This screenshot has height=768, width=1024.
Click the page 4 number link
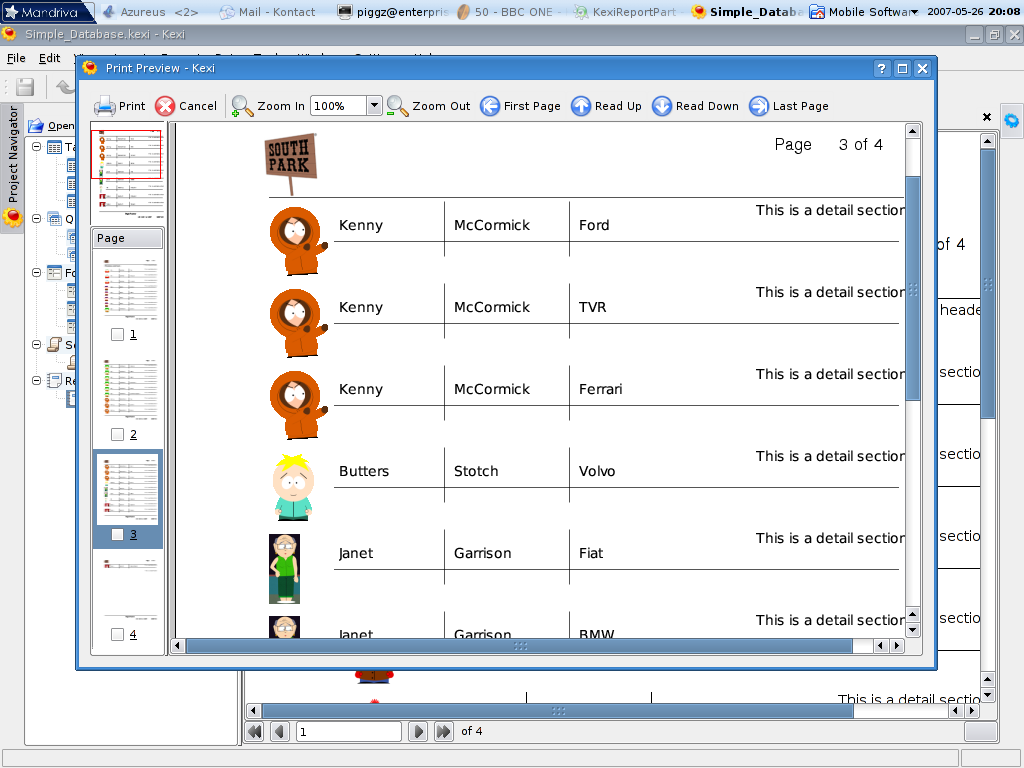click(133, 634)
